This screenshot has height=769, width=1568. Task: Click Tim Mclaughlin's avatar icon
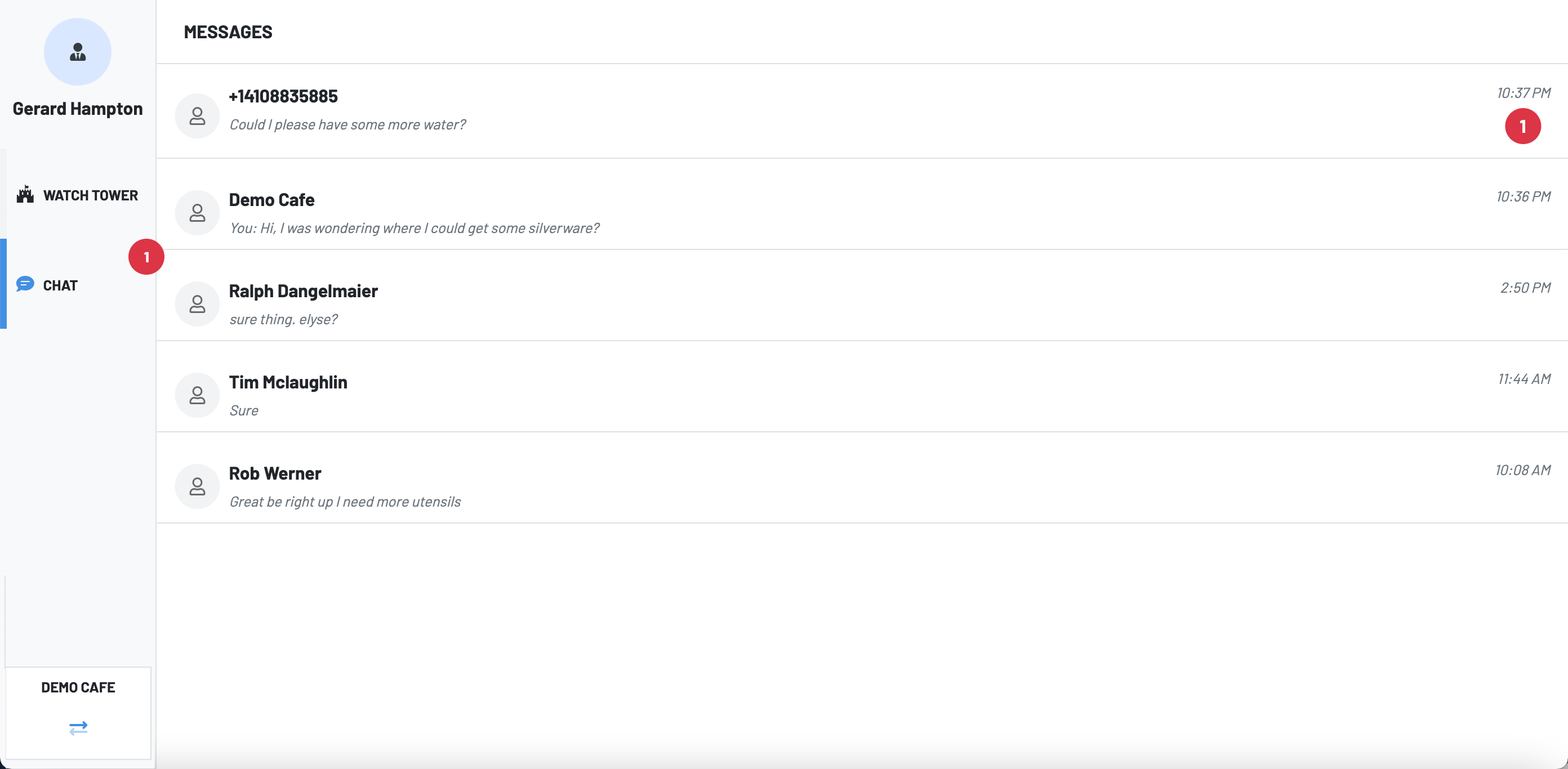197,395
